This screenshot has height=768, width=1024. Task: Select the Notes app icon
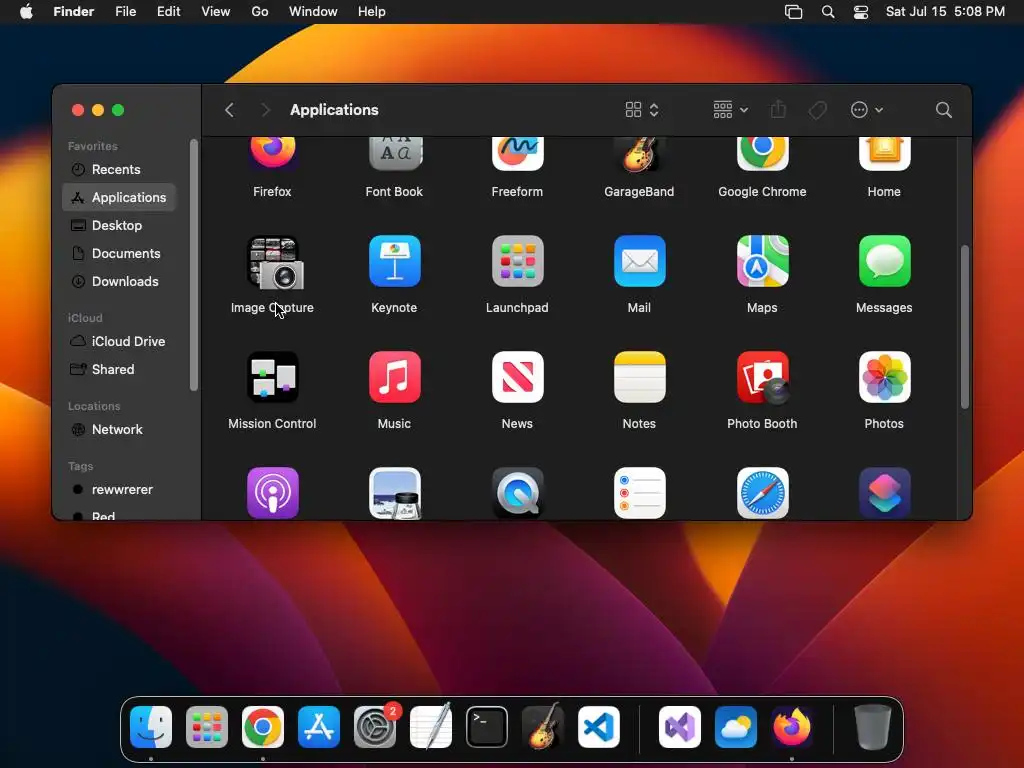click(639, 377)
